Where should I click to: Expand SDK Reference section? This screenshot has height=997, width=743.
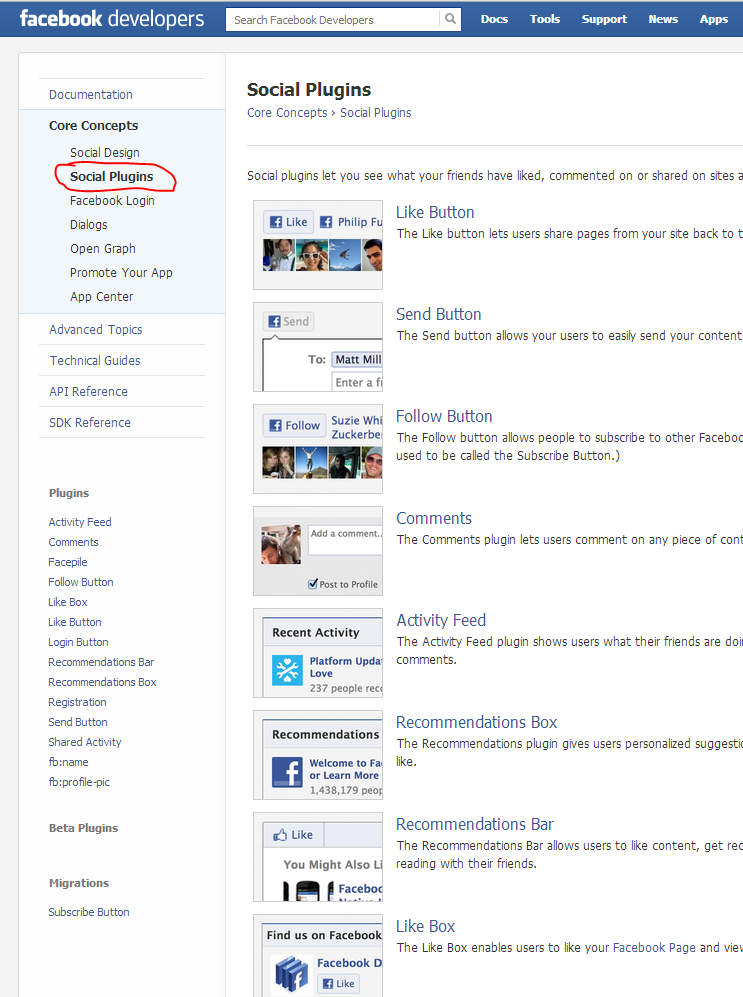pos(90,422)
